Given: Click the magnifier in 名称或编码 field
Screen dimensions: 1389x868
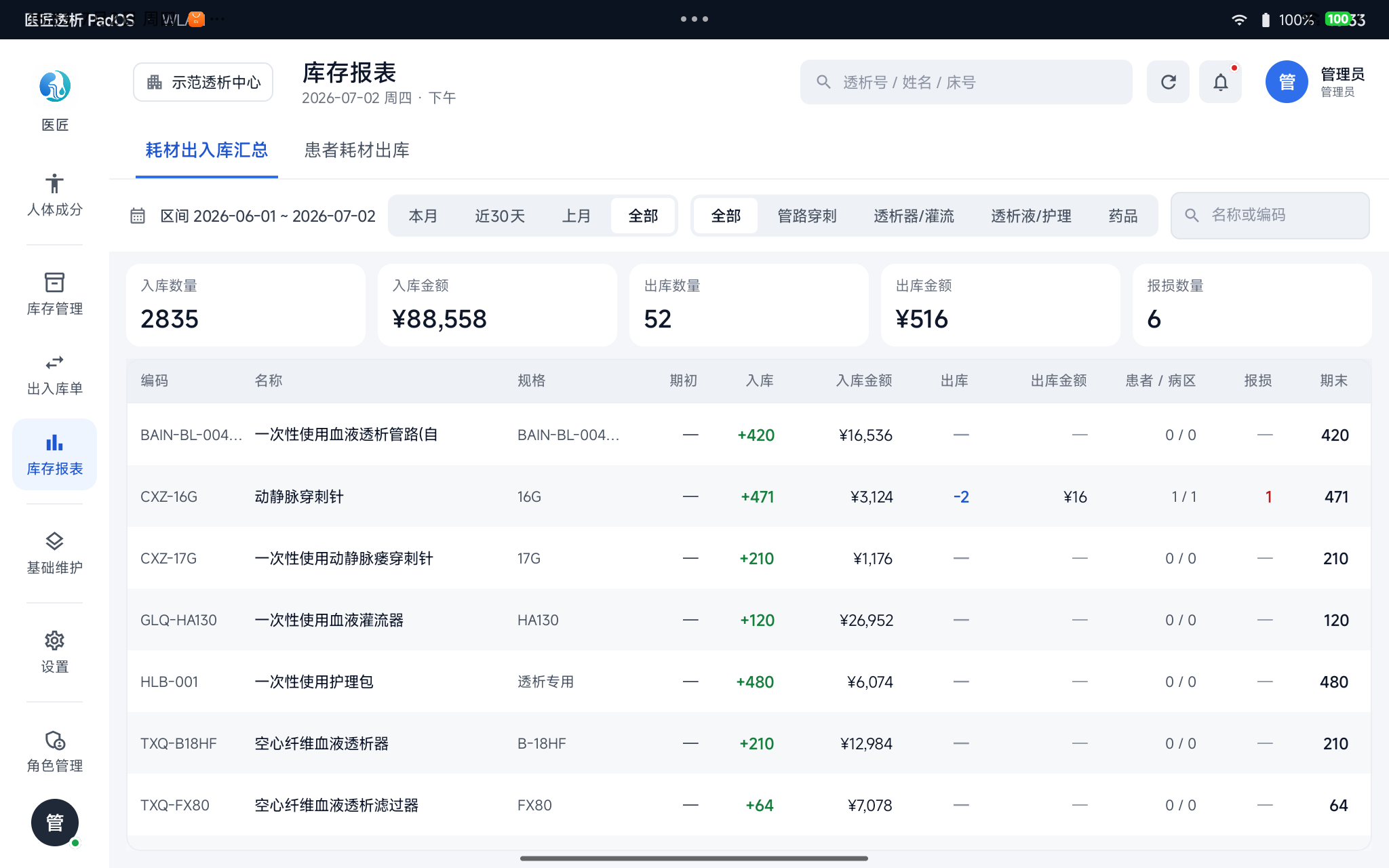Looking at the screenshot, I should [x=1192, y=215].
